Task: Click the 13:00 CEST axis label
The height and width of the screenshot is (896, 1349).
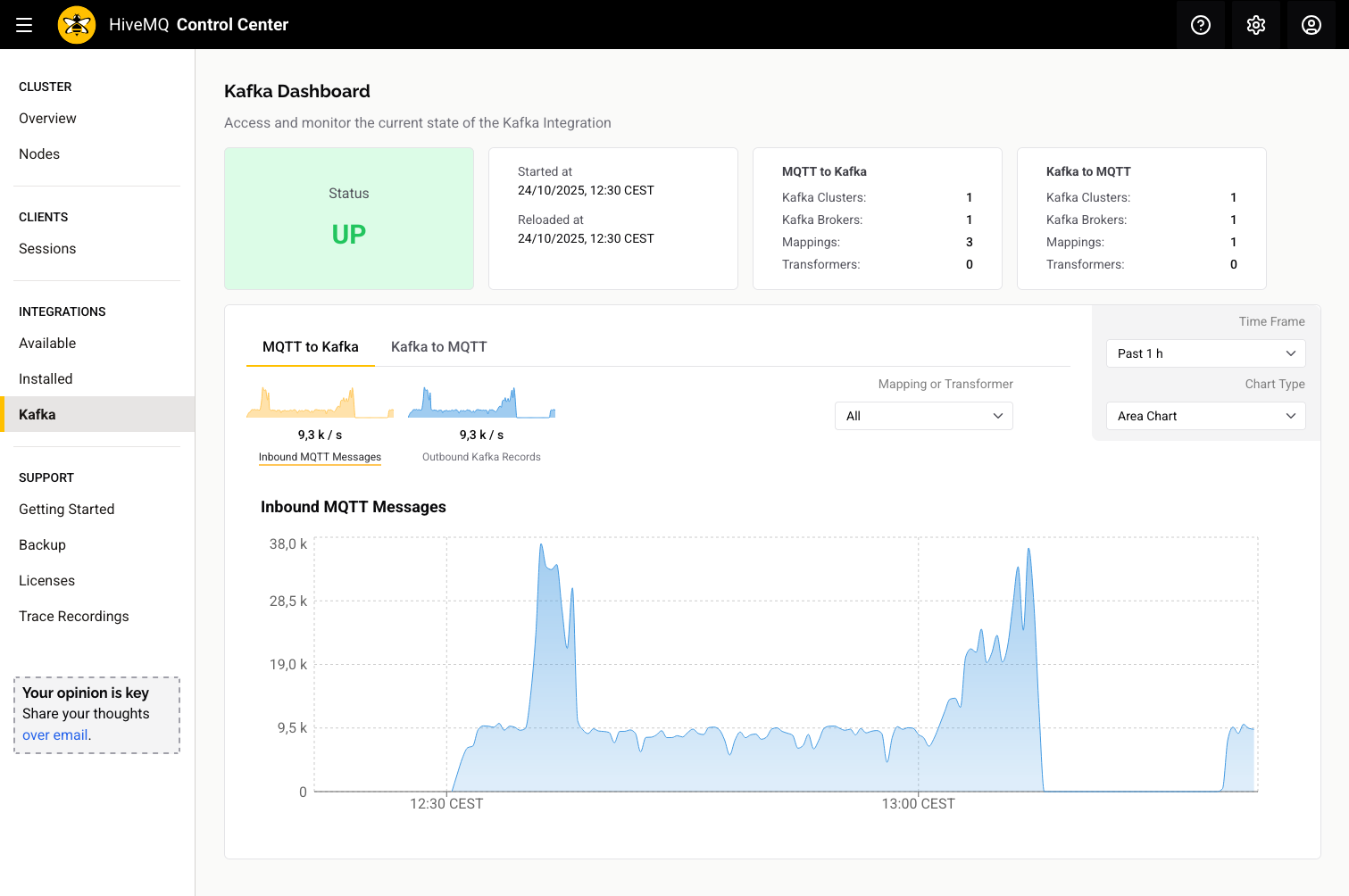Action: tap(918, 804)
